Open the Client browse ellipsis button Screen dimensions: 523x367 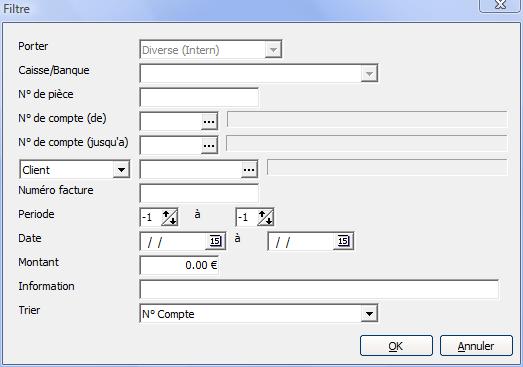click(x=249, y=169)
